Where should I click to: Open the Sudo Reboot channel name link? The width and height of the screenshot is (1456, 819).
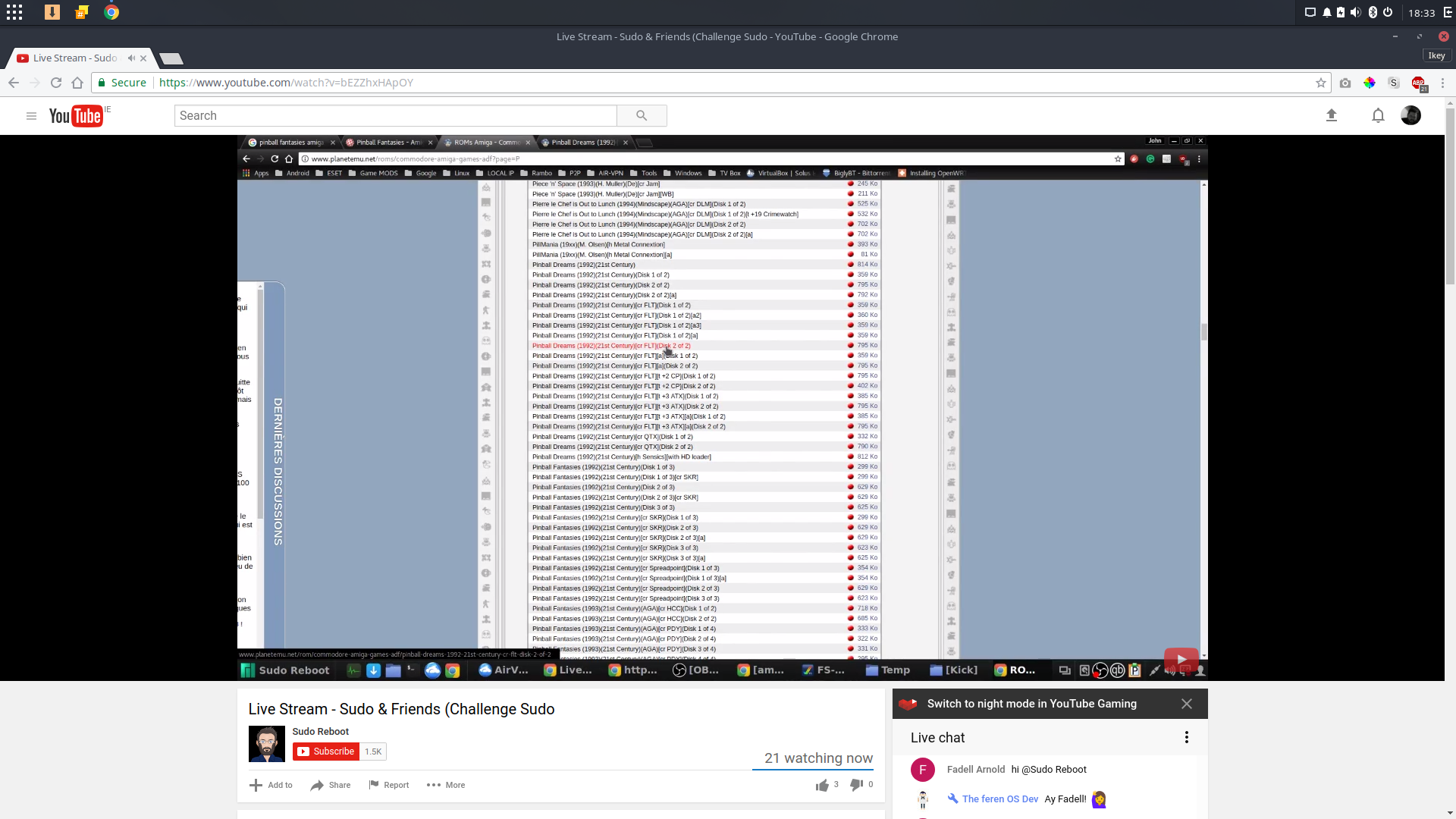coord(320,731)
